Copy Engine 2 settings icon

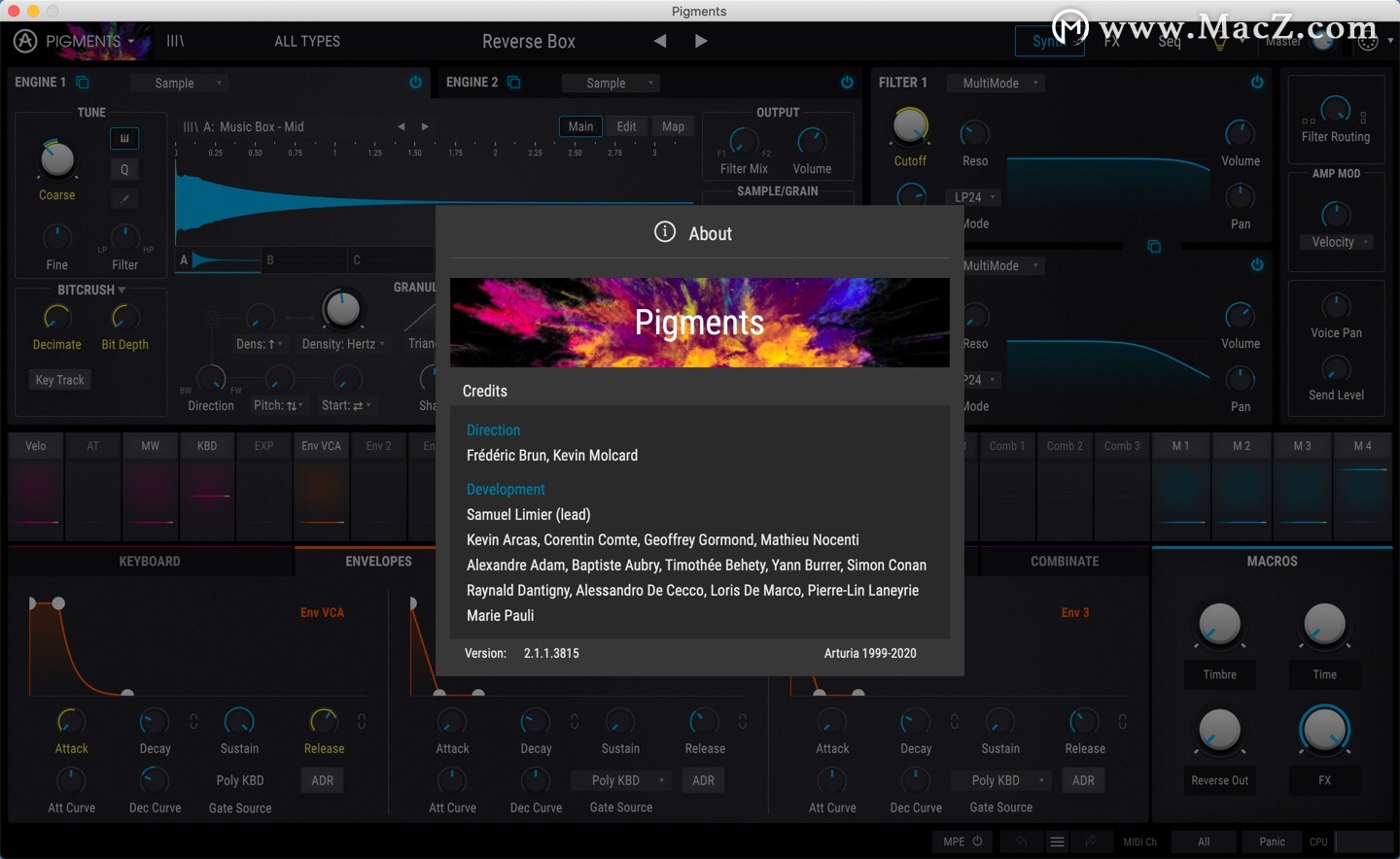coord(514,83)
